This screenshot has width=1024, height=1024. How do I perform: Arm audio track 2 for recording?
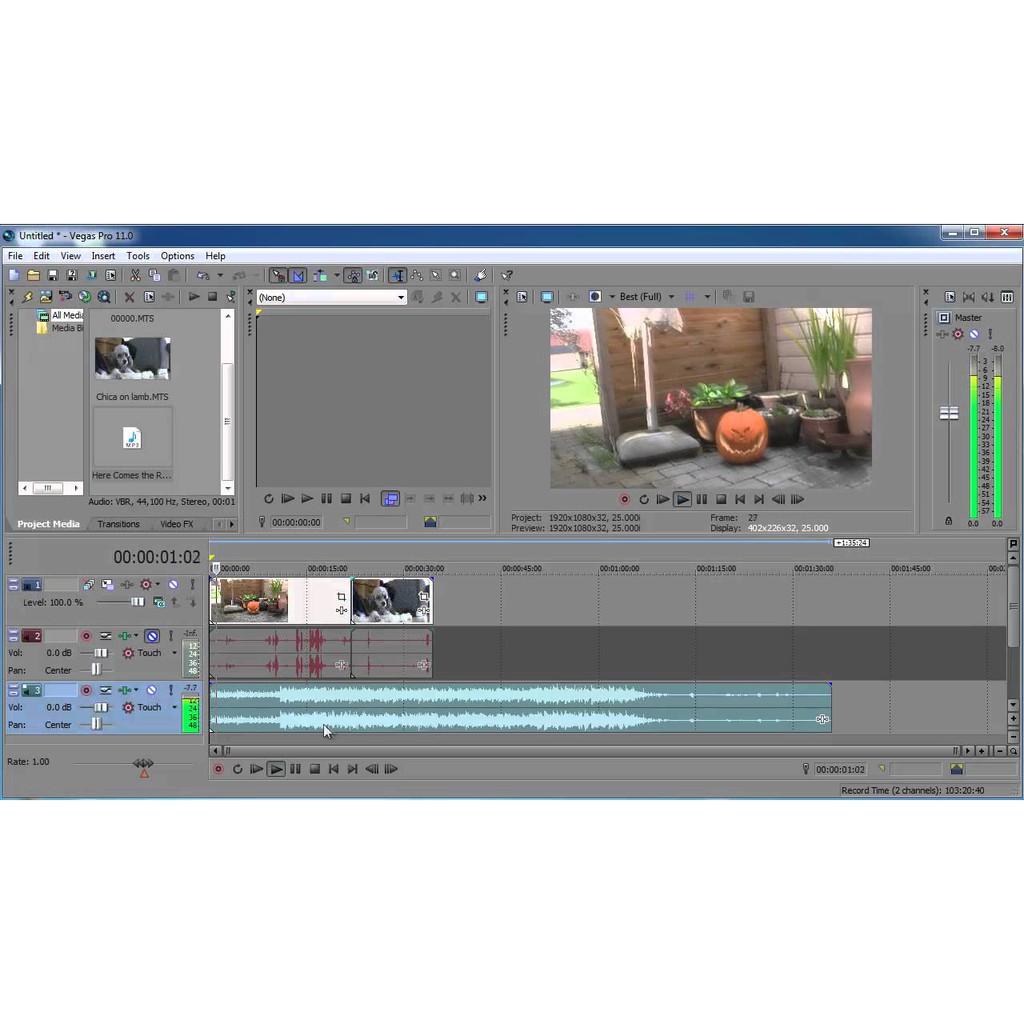[86, 636]
